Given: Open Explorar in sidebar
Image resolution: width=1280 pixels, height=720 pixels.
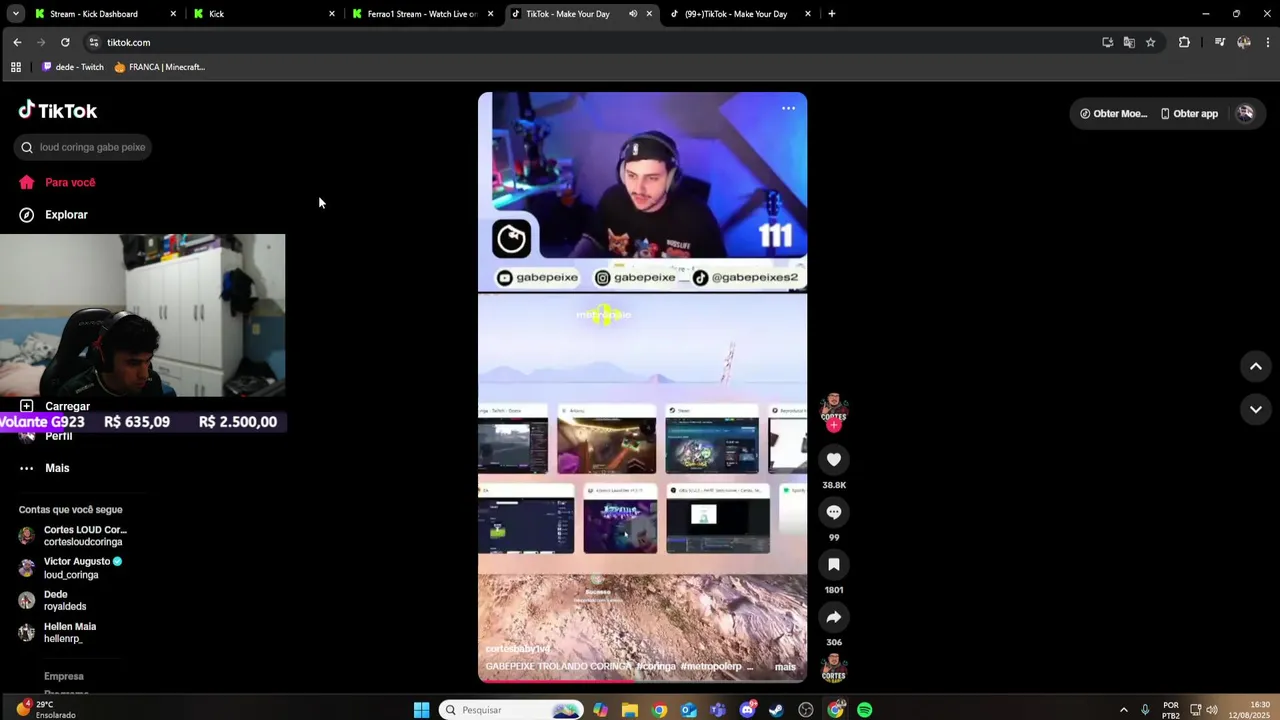Looking at the screenshot, I should coord(53,215).
